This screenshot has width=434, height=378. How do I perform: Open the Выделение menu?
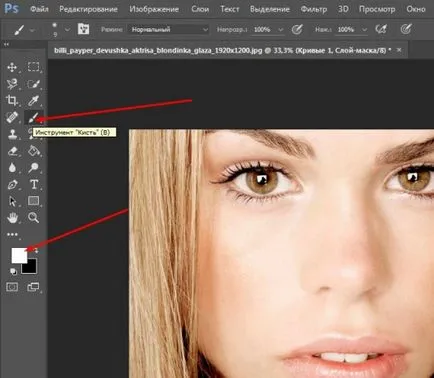(270, 9)
